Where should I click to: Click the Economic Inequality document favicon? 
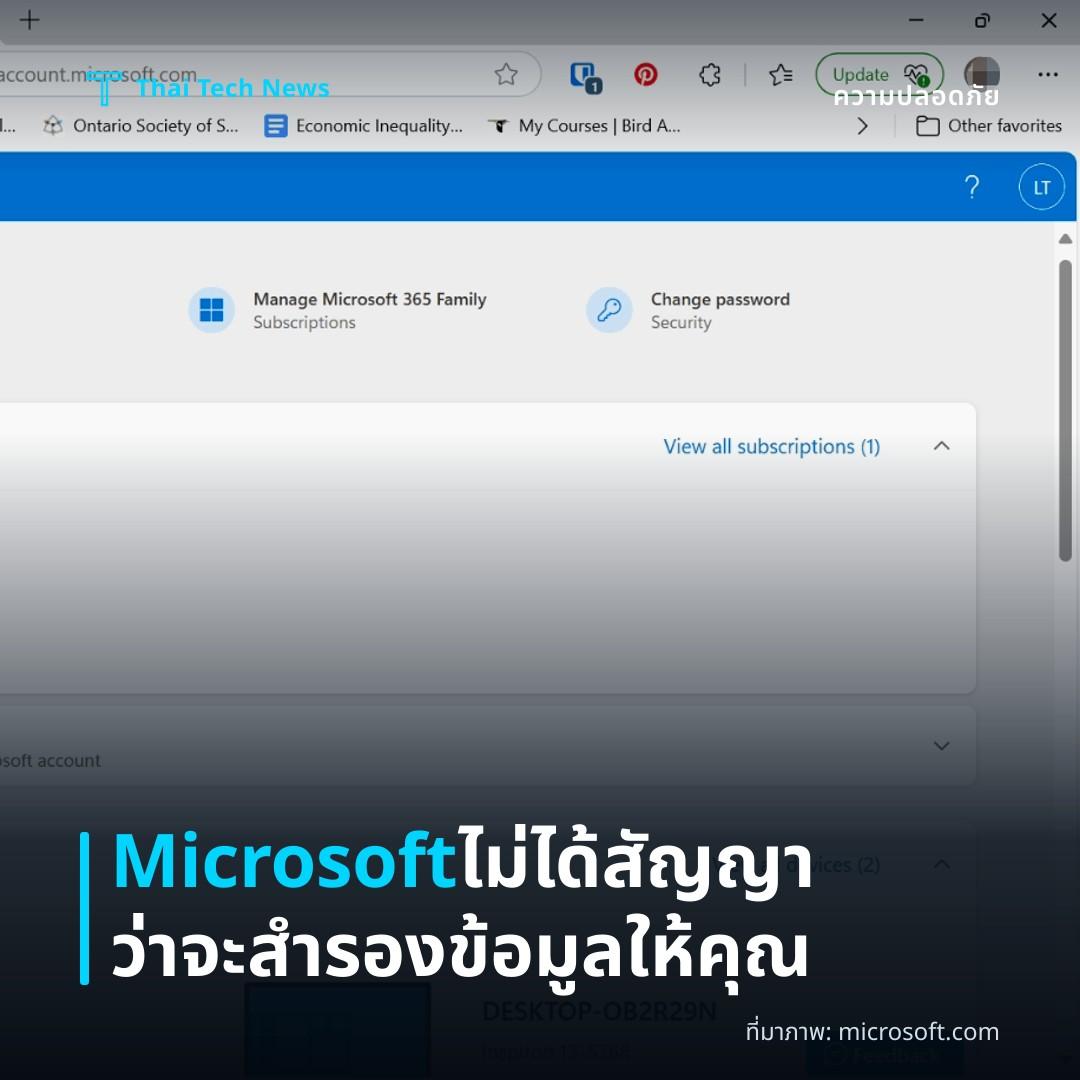[276, 126]
